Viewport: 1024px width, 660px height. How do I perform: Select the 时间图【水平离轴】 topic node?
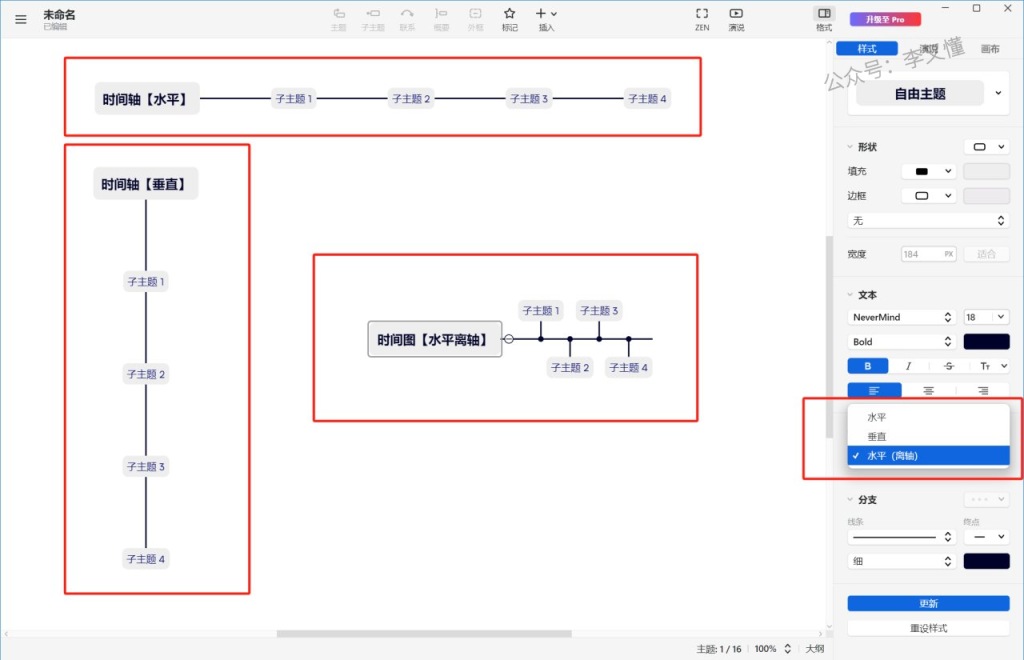(434, 340)
